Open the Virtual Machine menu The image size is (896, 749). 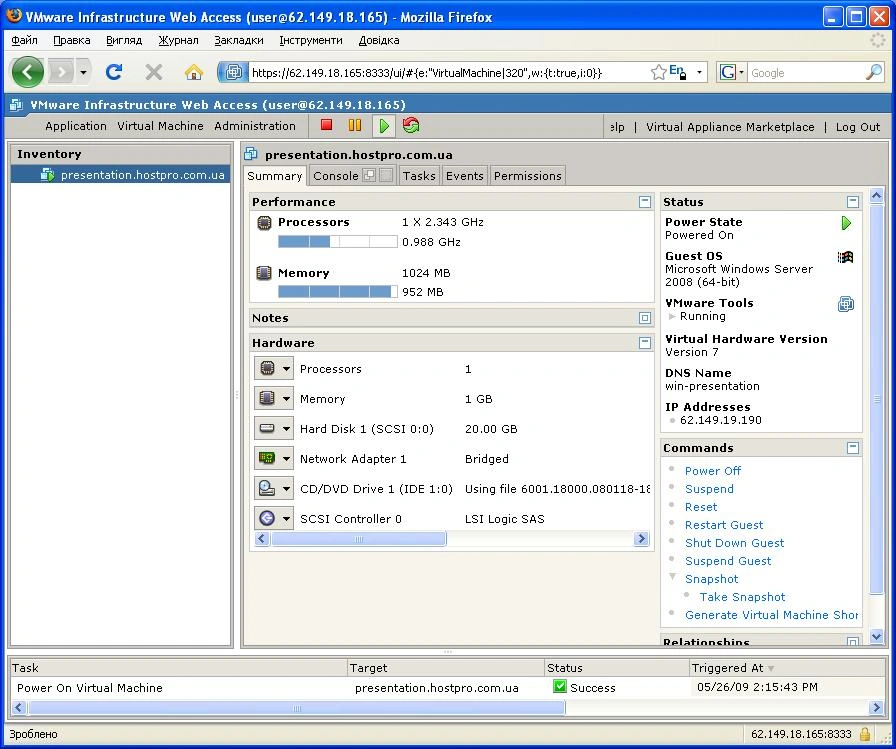(160, 126)
